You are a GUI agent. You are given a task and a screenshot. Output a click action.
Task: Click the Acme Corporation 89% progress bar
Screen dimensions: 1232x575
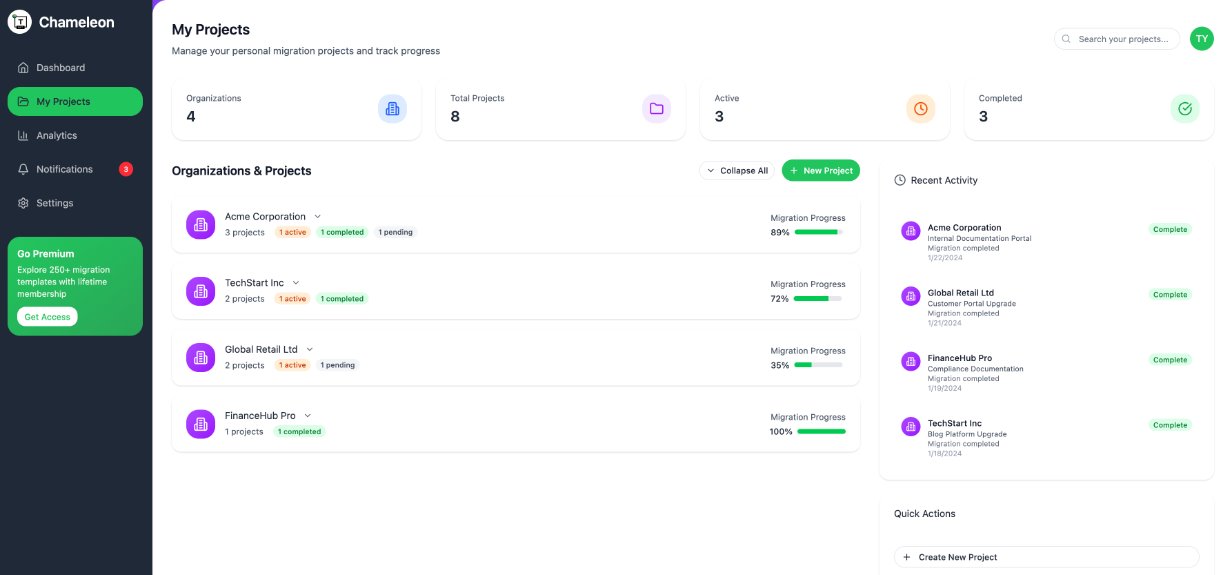(x=818, y=232)
